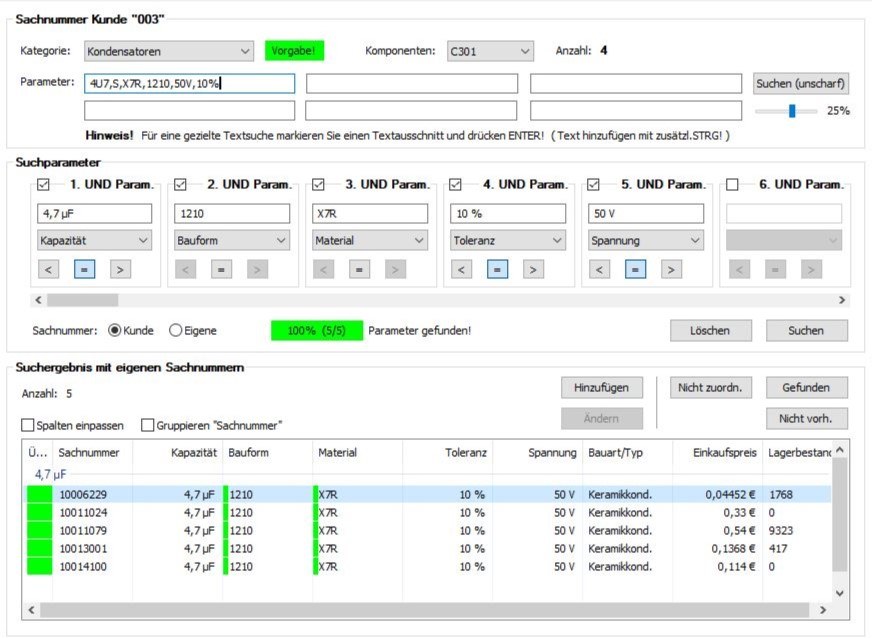Click Bauart/Typ column header
Image resolution: width=872 pixels, height=638 pixels.
click(628, 453)
